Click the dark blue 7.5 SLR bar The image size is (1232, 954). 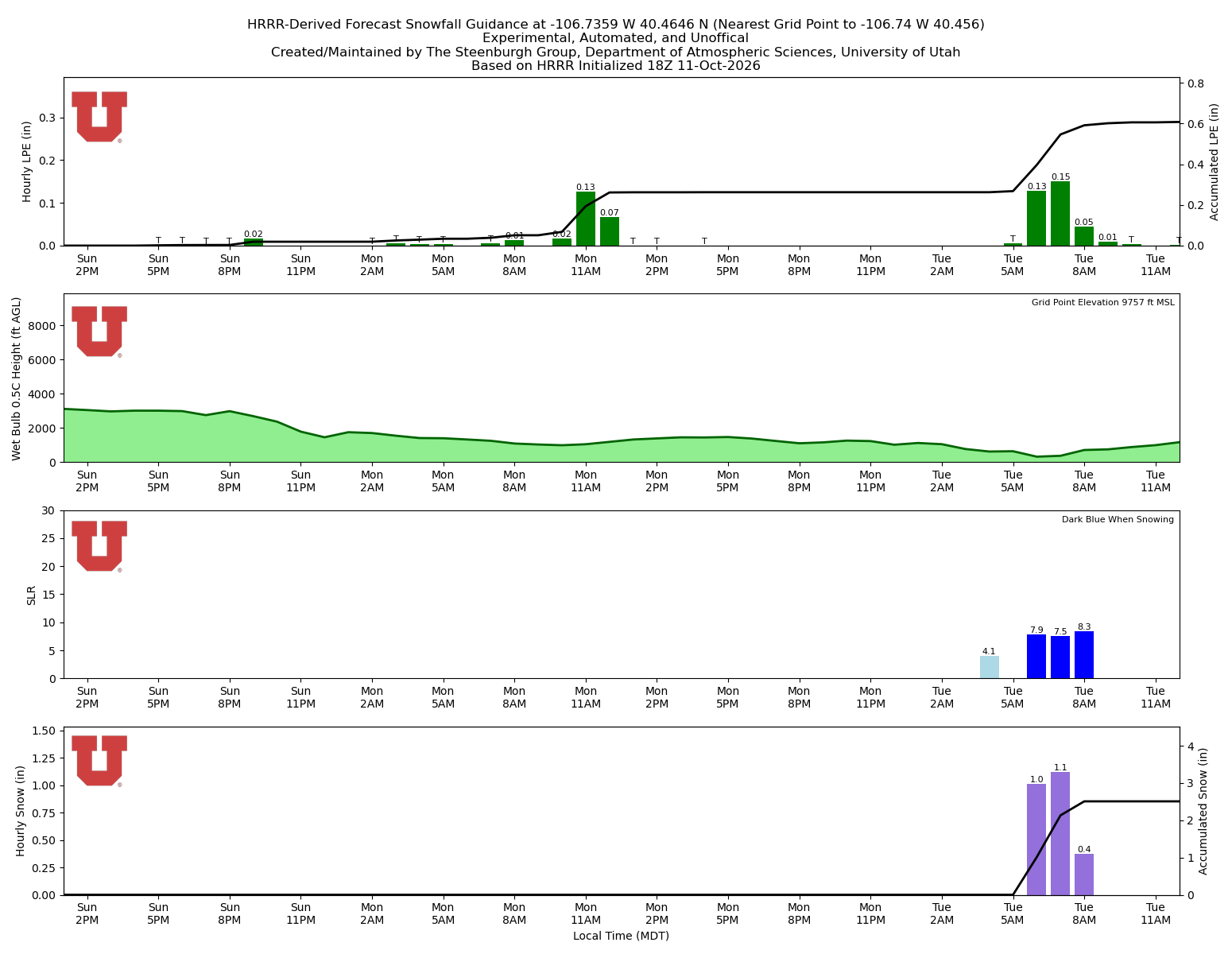tap(1060, 657)
